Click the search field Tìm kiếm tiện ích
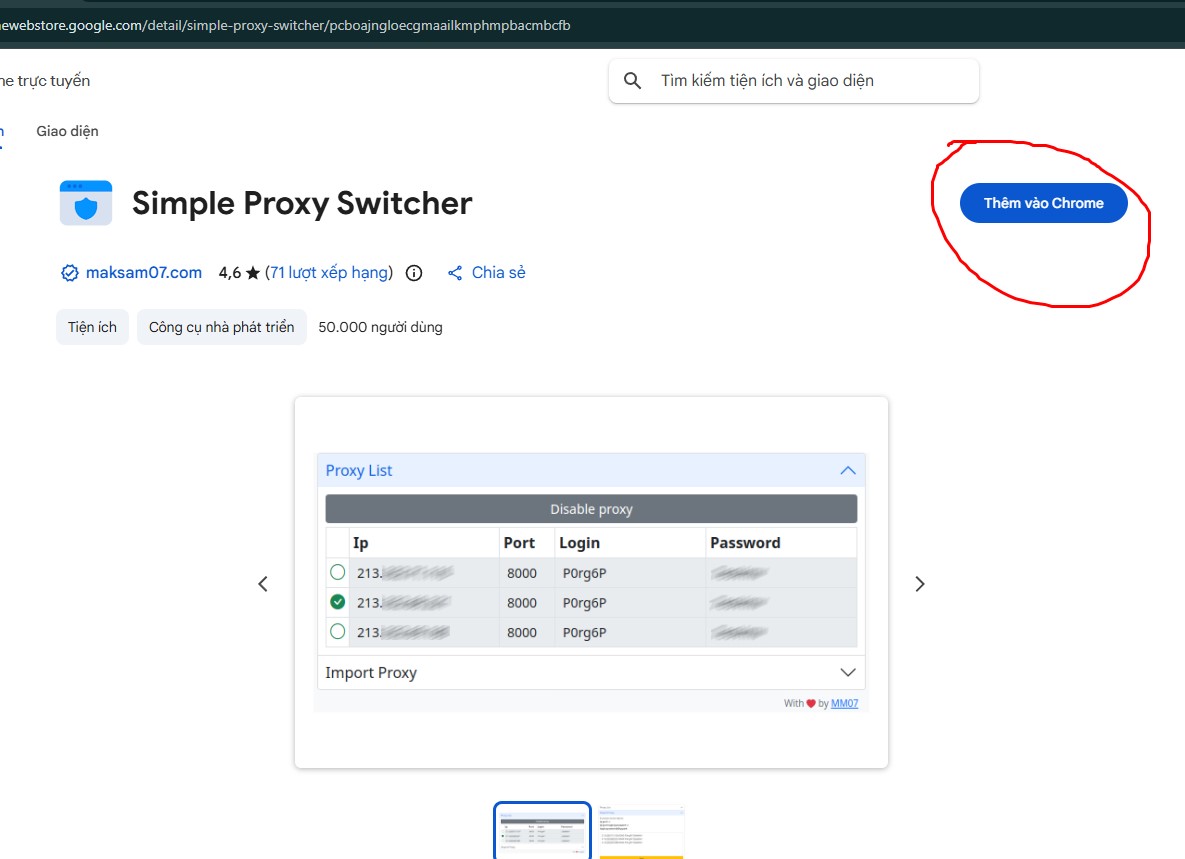The image size is (1185, 859). click(810, 81)
